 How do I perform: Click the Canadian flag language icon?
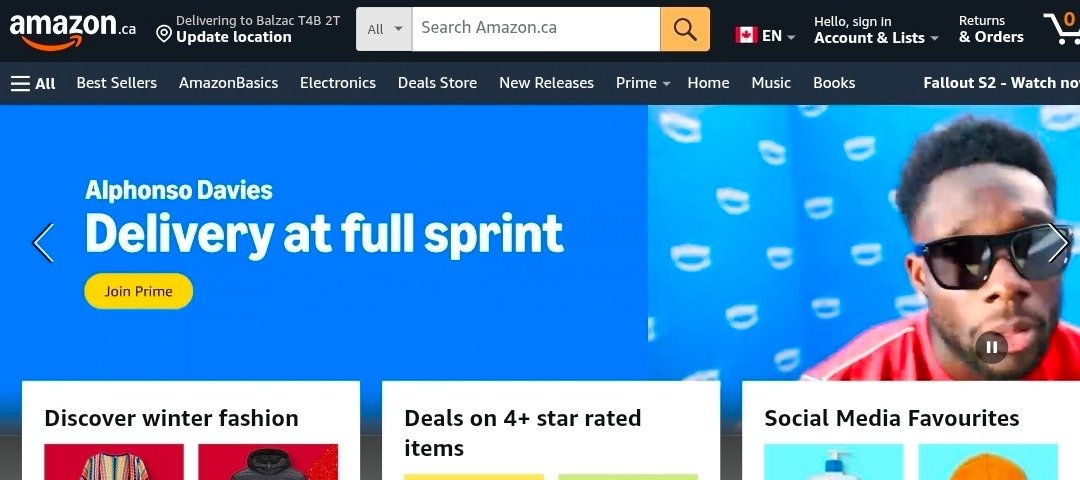click(746, 35)
